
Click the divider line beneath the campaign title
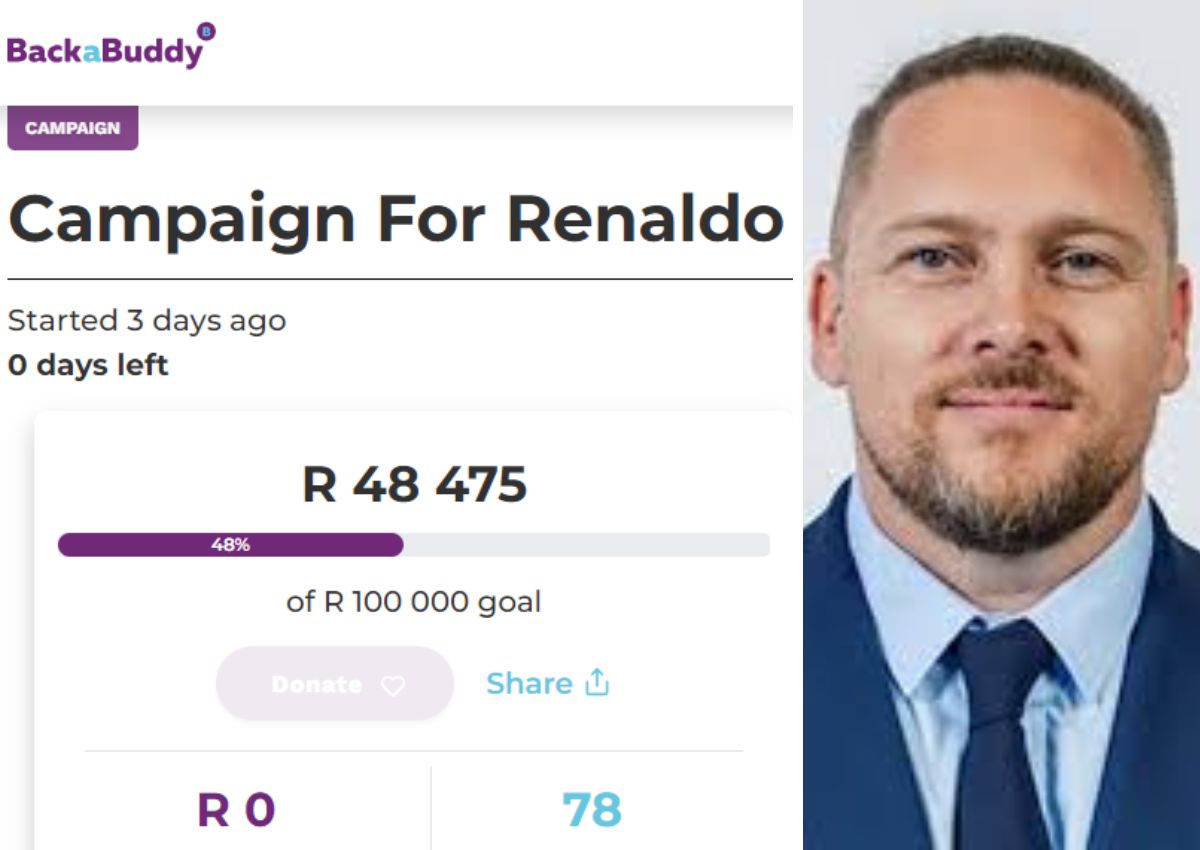(400, 279)
